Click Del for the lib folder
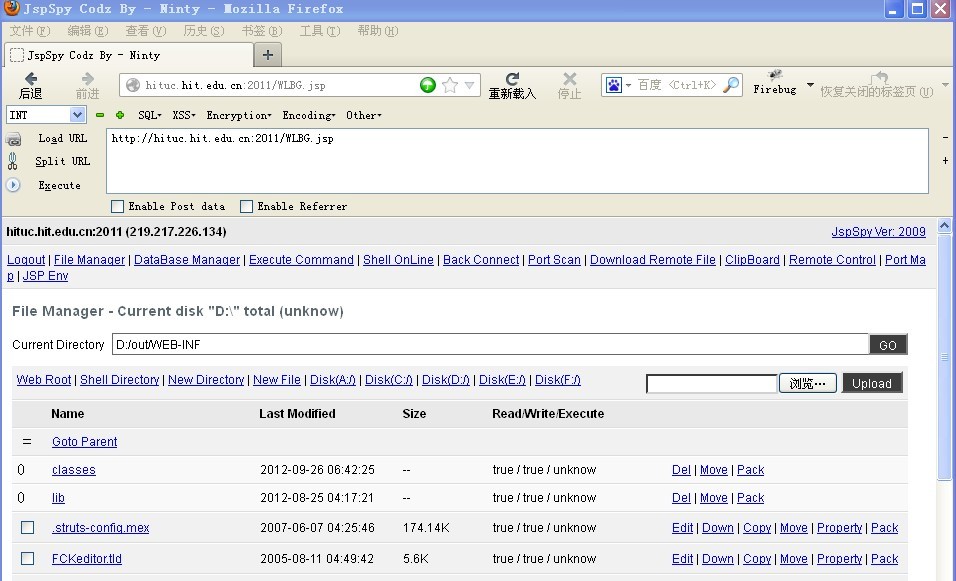This screenshot has height=581, width=956. point(681,498)
